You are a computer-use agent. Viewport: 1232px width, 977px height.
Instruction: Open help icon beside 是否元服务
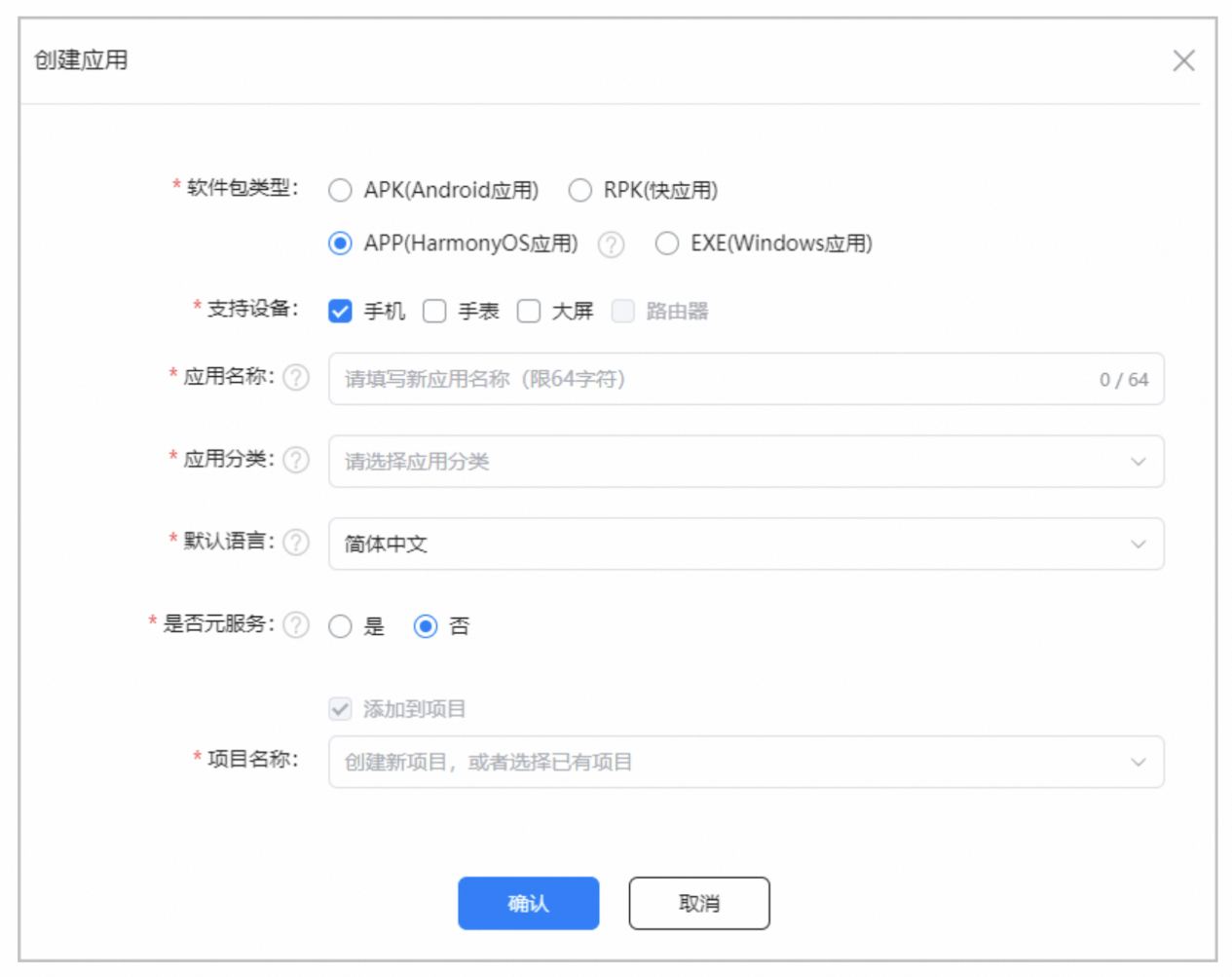pyautogui.click(x=296, y=624)
